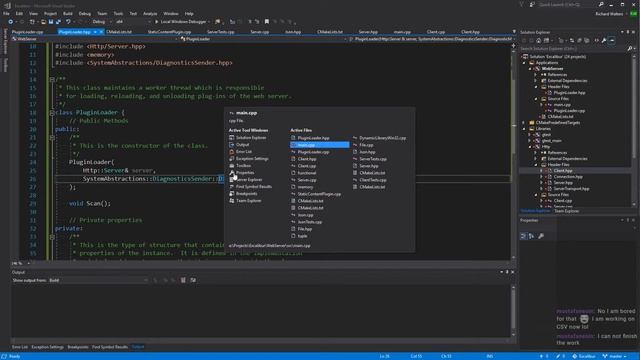
Task: Click the Undo toolbar icon
Action: pyautogui.click(x=68, y=22)
